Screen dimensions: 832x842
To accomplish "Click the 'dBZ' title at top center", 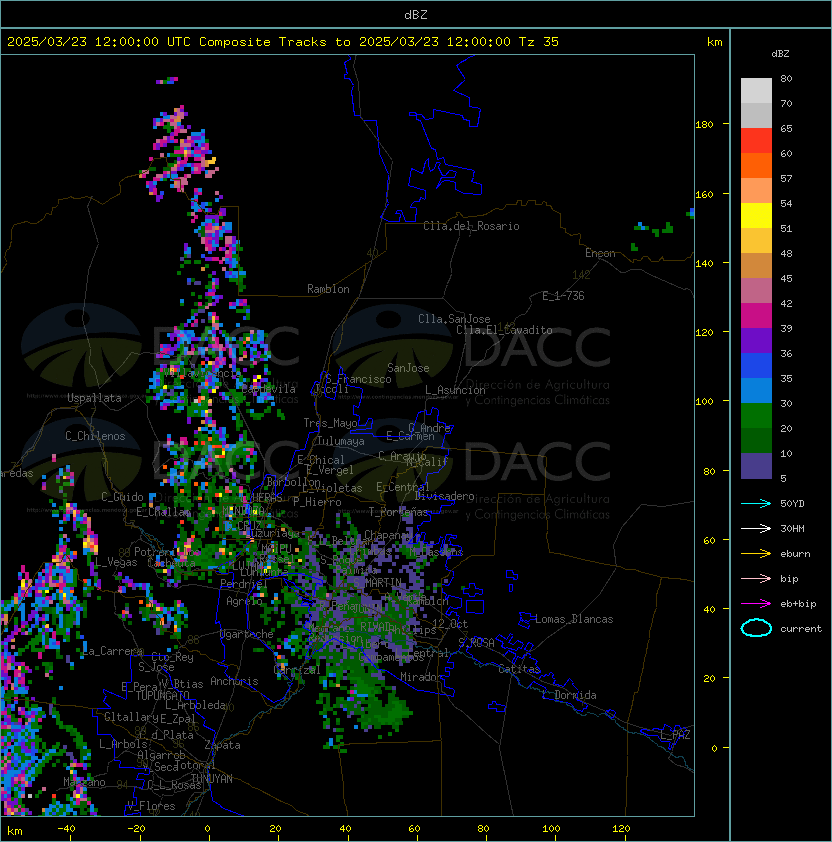I will [416, 15].
